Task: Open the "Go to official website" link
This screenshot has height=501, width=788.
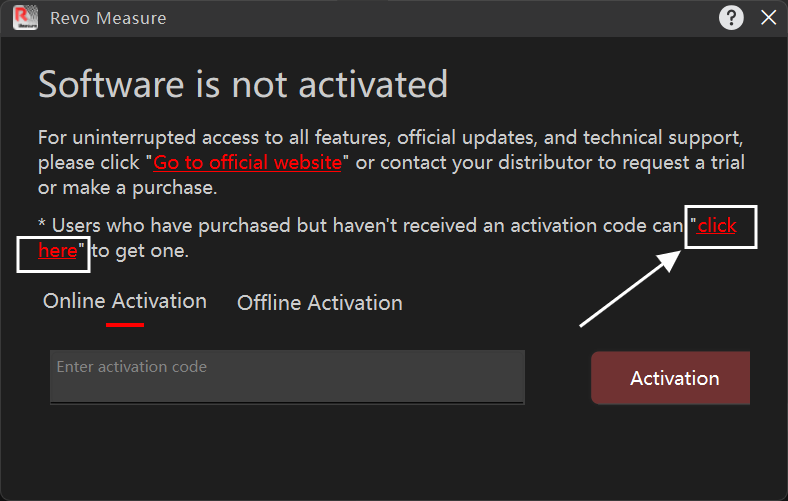Action: (x=247, y=163)
